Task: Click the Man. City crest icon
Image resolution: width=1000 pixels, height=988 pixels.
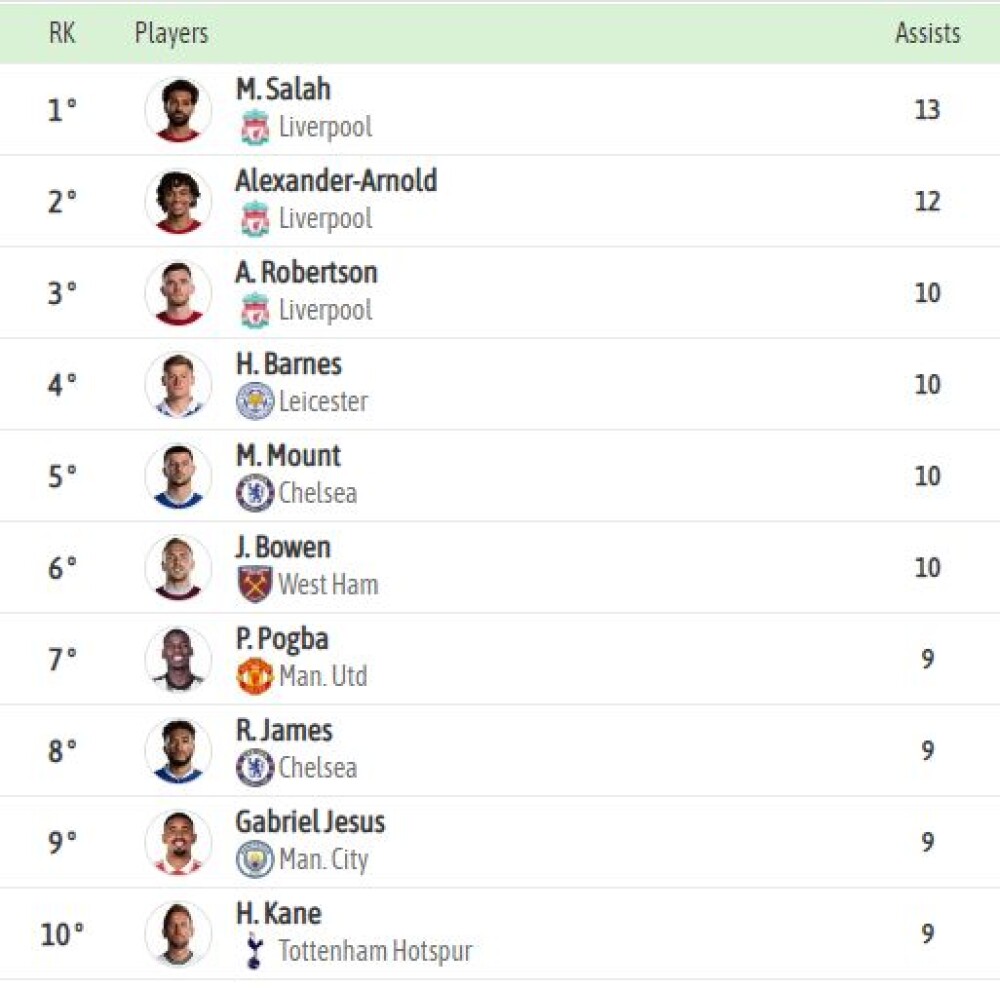Action: click(x=255, y=859)
